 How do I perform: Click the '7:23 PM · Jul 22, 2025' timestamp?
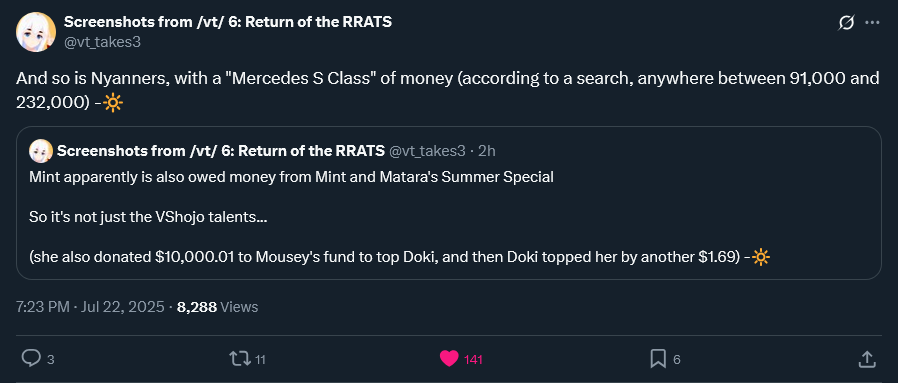[x=90, y=307]
